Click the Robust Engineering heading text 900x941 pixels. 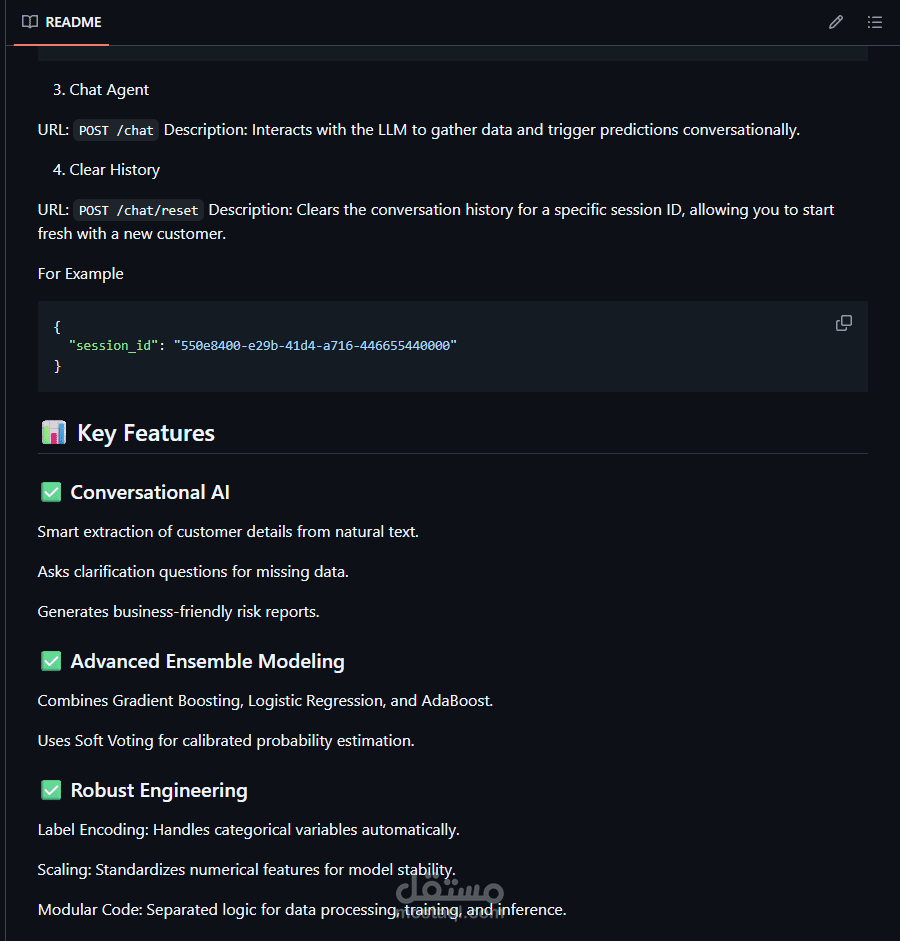click(159, 790)
